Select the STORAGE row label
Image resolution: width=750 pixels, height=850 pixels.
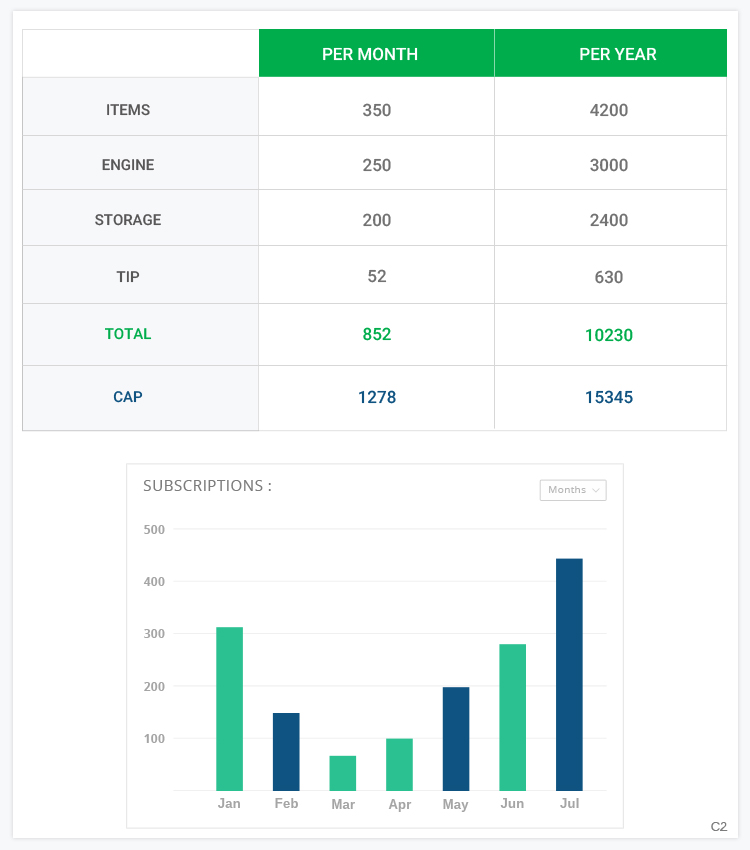(x=128, y=220)
